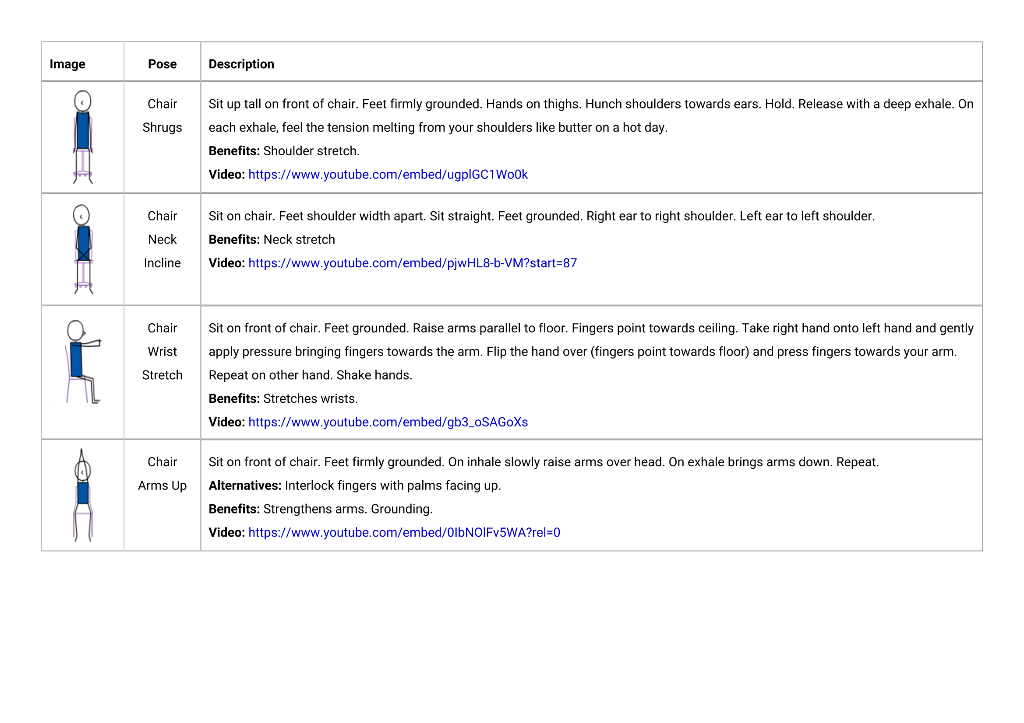Click the 'Benefits: Neck stretch' line

coord(272,240)
